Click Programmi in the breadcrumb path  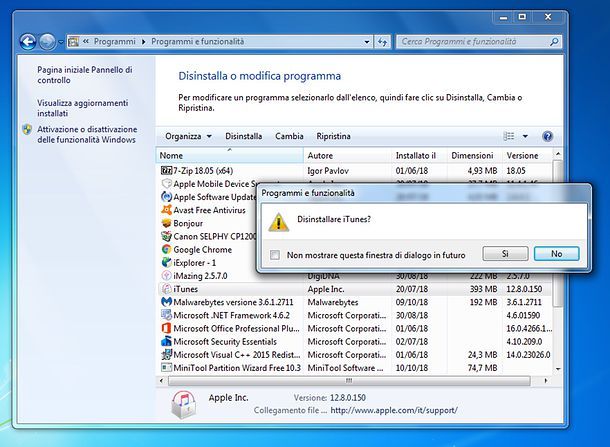(115, 42)
